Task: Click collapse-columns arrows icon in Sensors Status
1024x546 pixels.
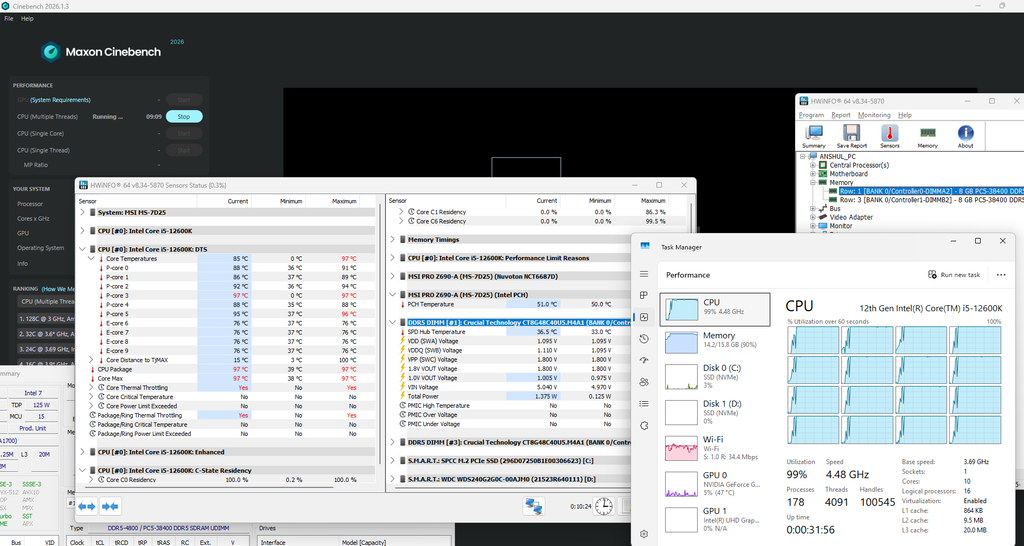Action: [x=110, y=506]
